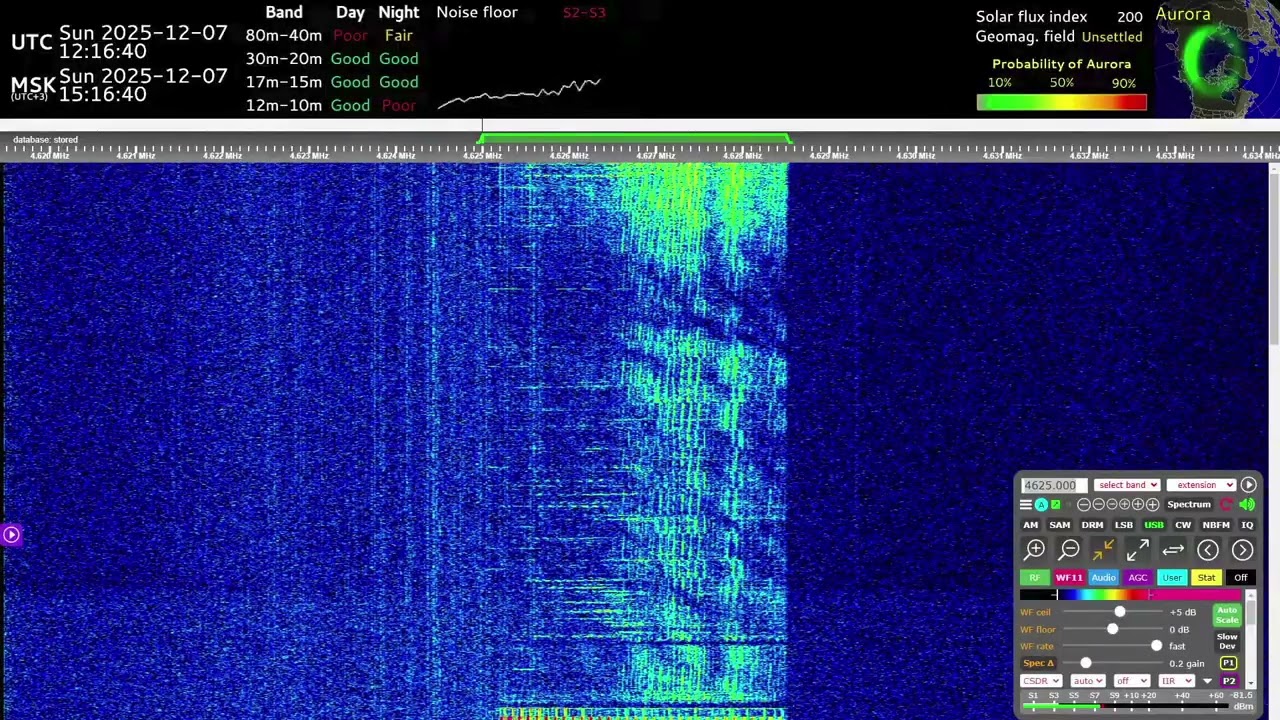Click the control panel scroll-up arrow
The height and width of the screenshot is (720, 1280).
click(1251, 596)
